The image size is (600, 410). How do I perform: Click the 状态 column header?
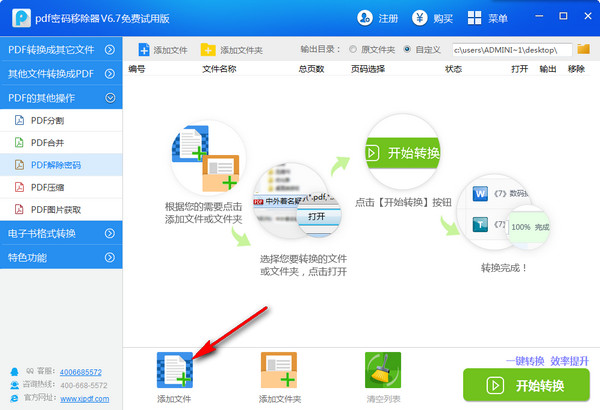(453, 69)
